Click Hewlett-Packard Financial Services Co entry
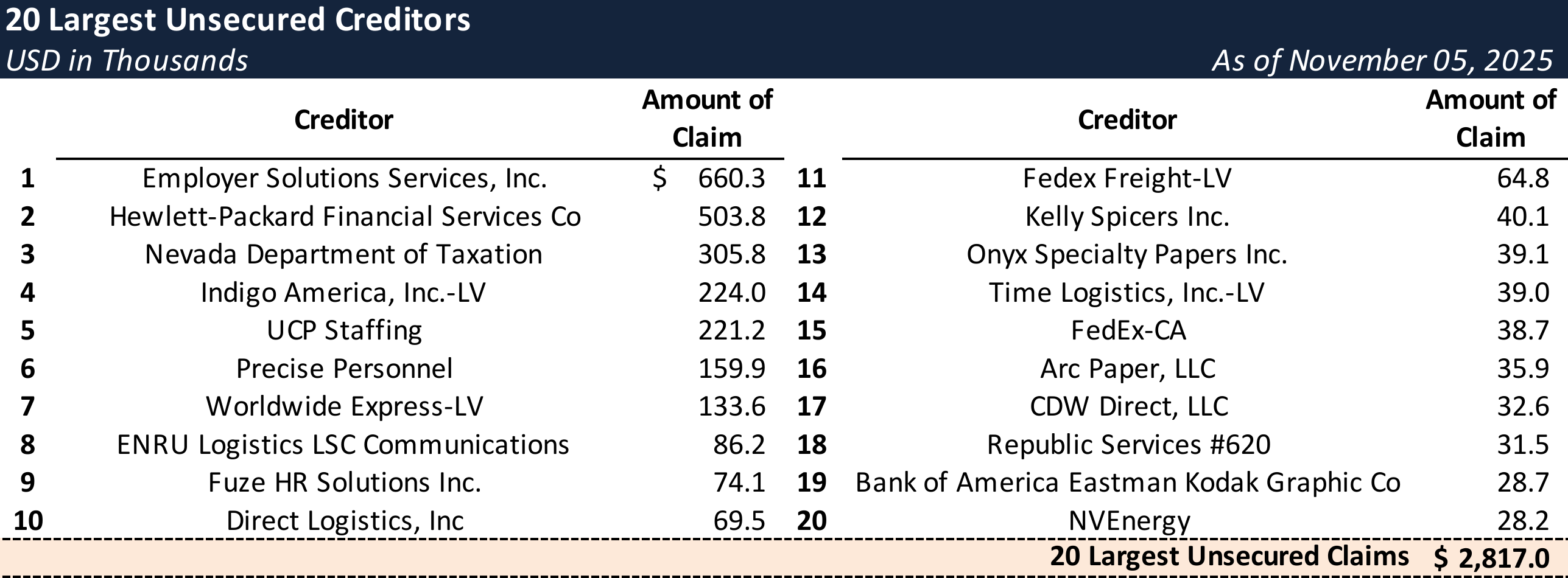 click(x=345, y=217)
